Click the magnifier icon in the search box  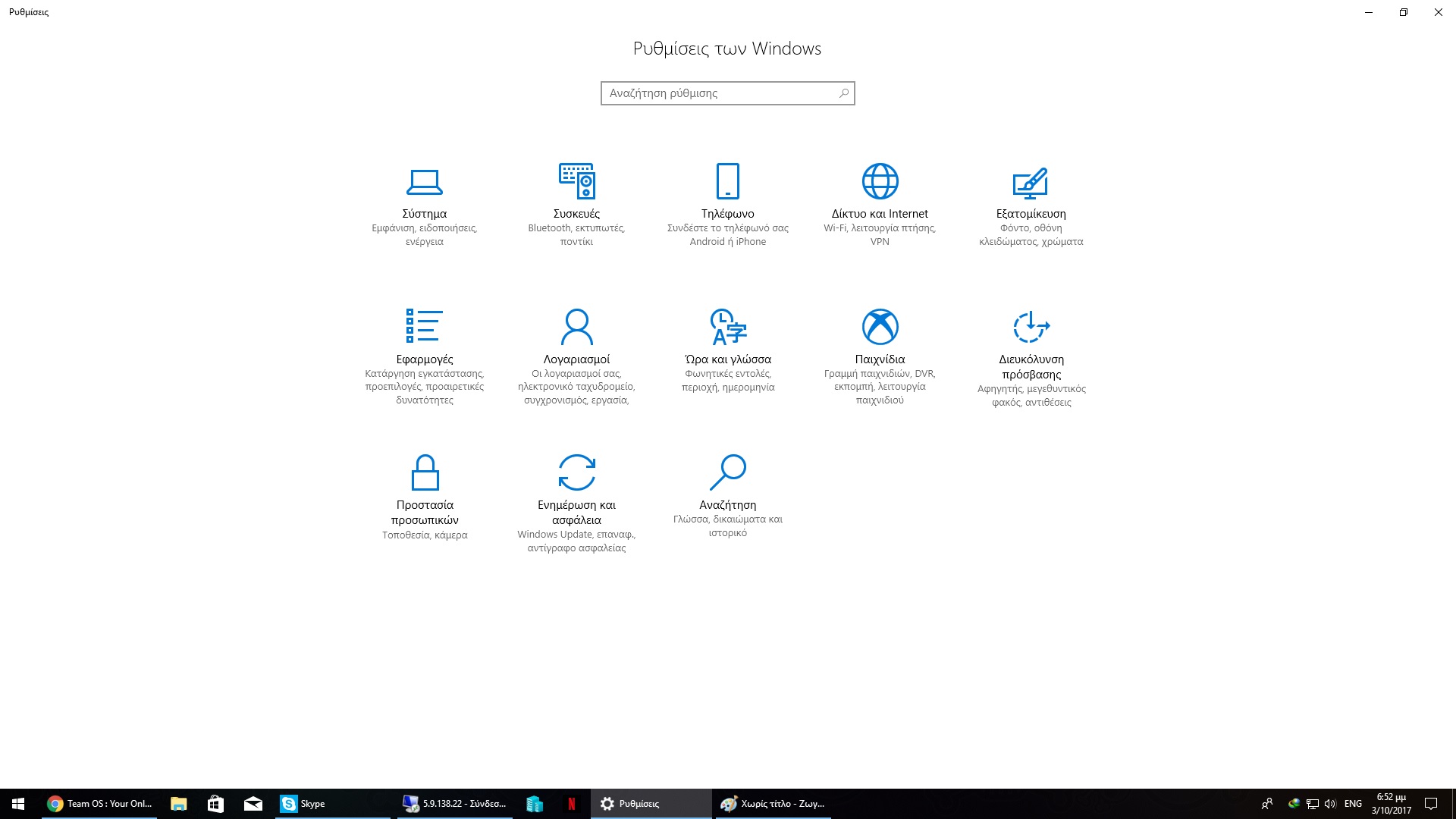point(843,93)
